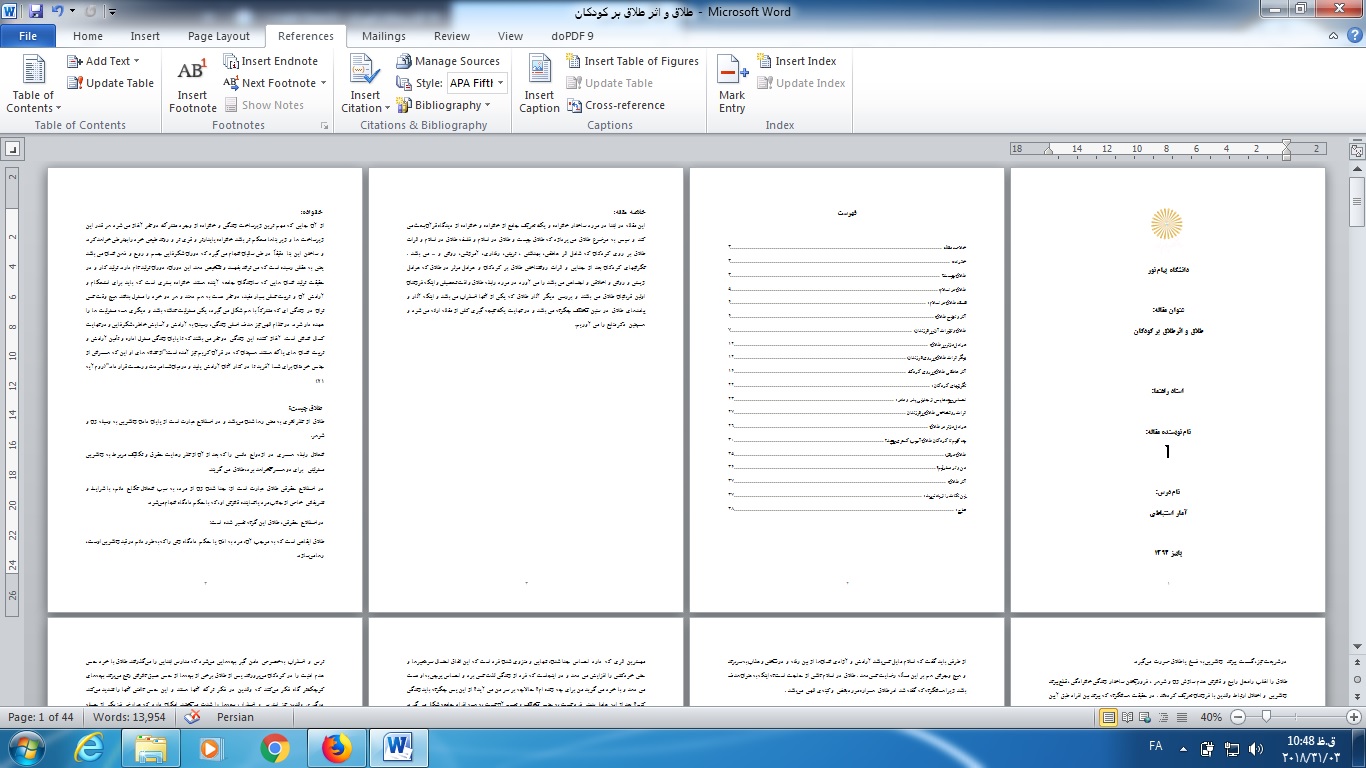Open the File menu tab
Viewport: 1366px width, 768px height.
pyautogui.click(x=28, y=36)
